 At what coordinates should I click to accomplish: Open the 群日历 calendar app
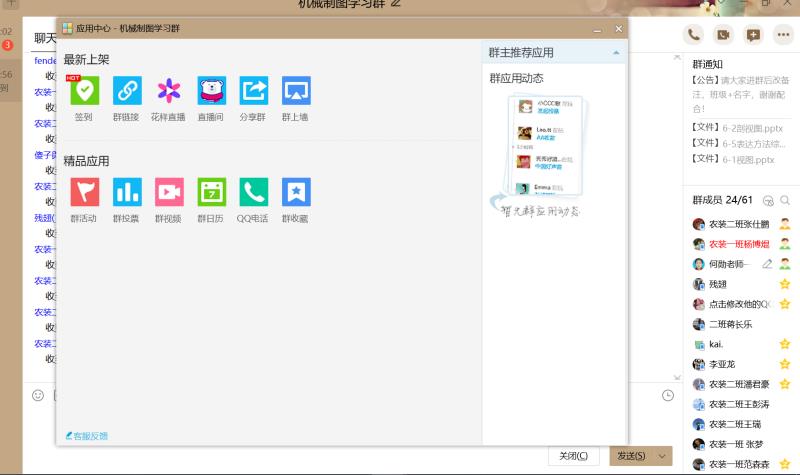tap(211, 192)
